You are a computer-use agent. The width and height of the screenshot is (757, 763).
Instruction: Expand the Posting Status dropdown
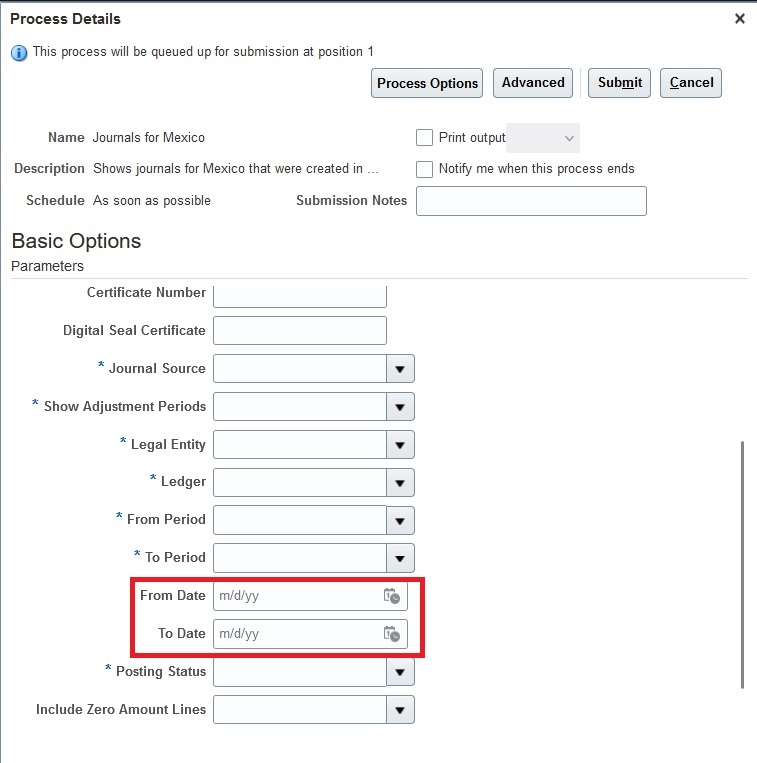(400, 672)
